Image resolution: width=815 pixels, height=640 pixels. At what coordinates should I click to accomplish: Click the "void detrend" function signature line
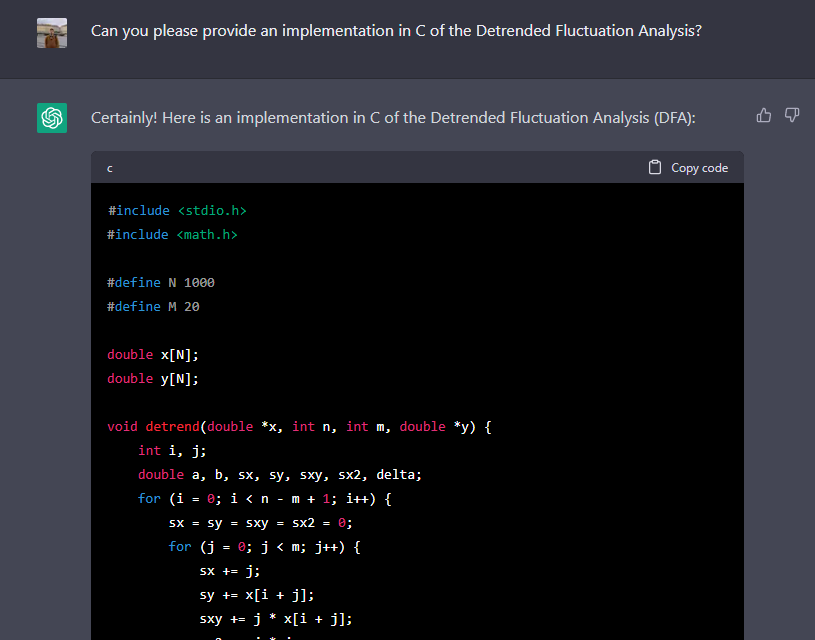[x=299, y=427]
